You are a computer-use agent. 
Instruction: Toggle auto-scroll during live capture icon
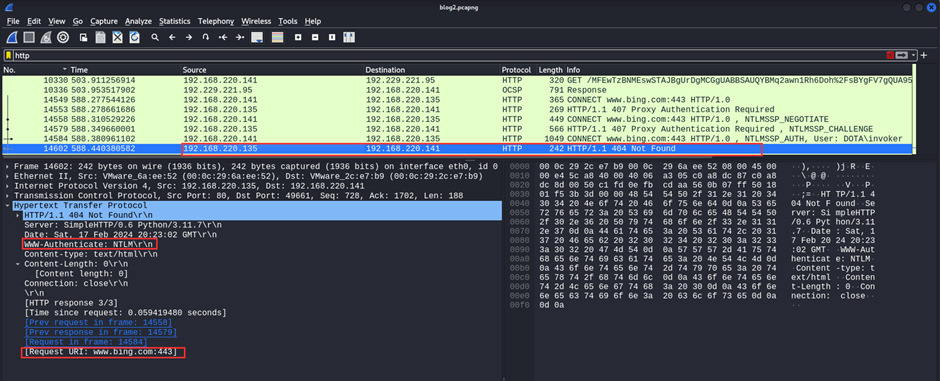(x=258, y=37)
